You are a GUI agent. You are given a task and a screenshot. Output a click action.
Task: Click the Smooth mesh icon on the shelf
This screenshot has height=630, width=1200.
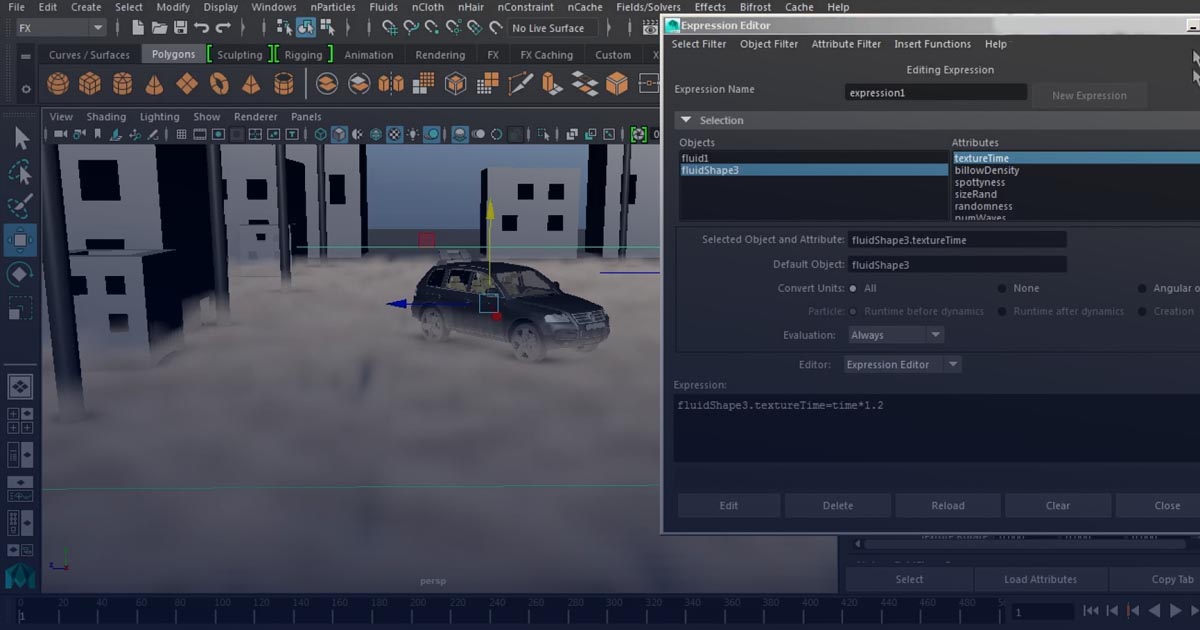pos(327,84)
